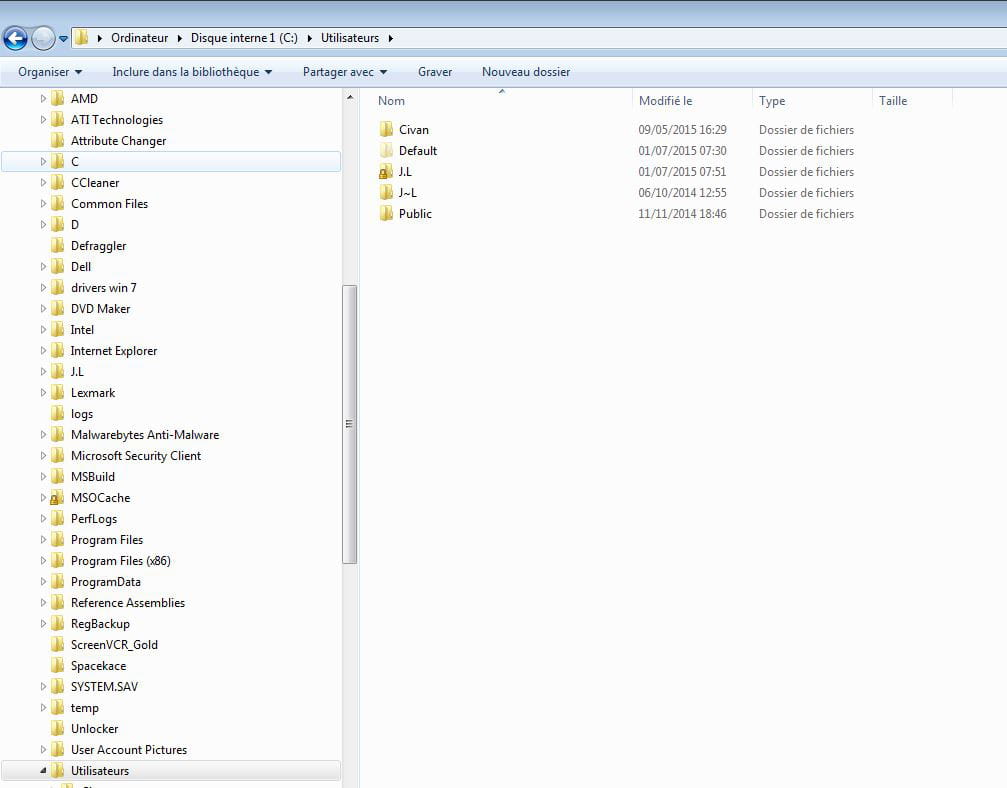Click the date 06/10/2014 12:55
The image size is (1007, 788).
click(682, 193)
